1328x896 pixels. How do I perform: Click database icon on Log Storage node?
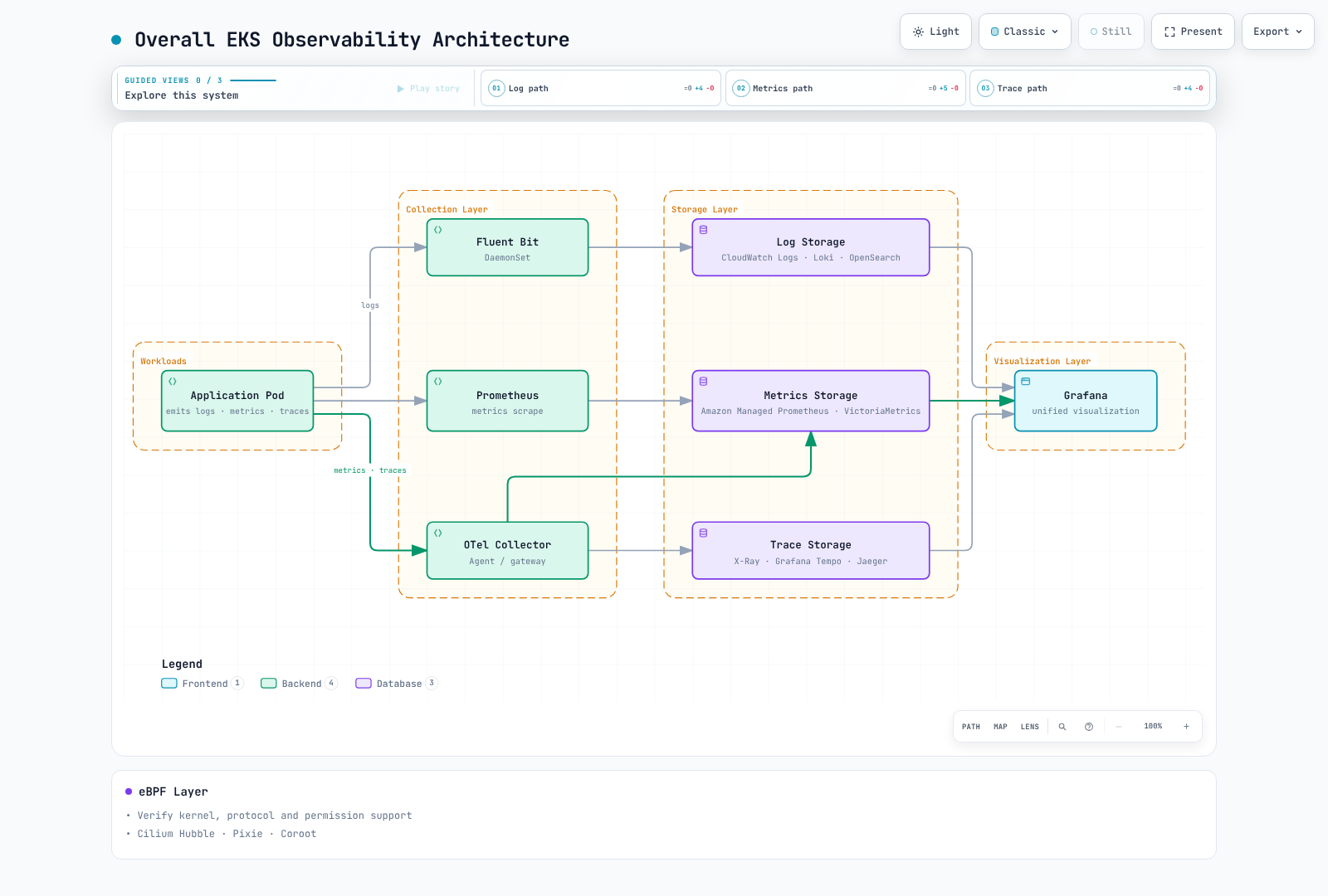click(704, 230)
